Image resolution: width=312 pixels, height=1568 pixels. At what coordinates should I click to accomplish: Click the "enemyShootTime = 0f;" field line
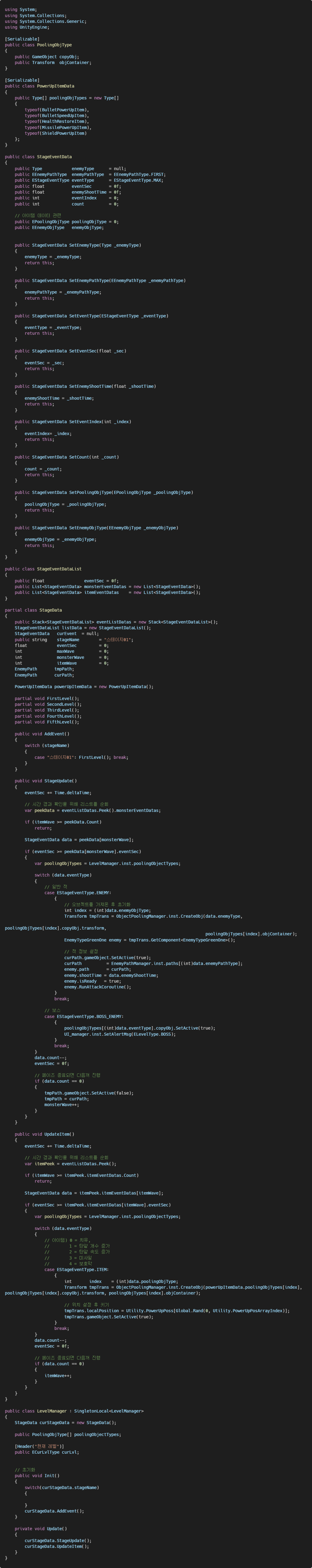coord(68,192)
